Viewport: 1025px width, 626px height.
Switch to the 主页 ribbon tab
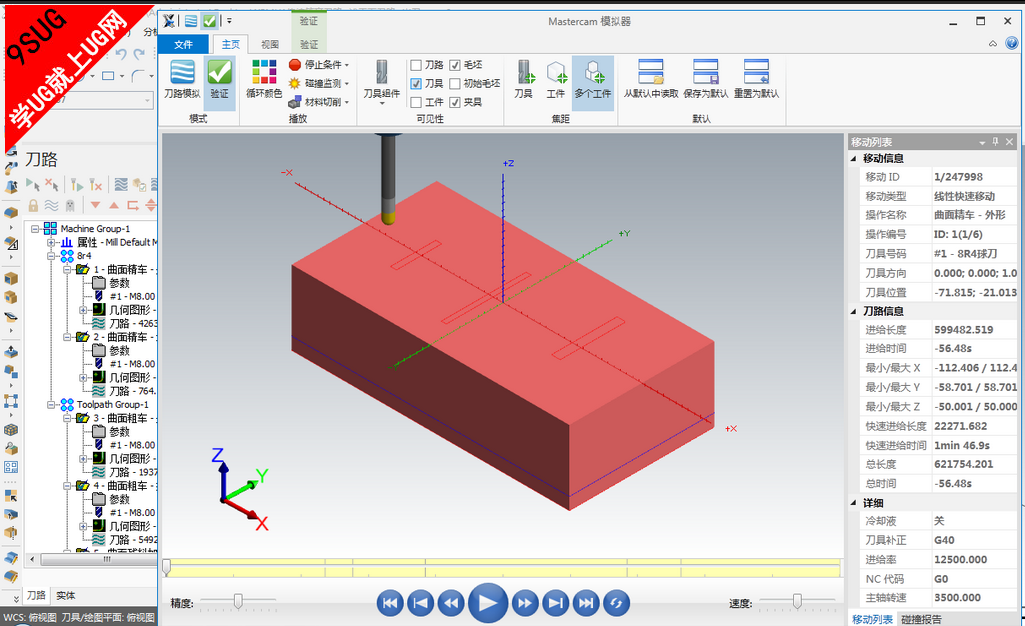pos(231,44)
